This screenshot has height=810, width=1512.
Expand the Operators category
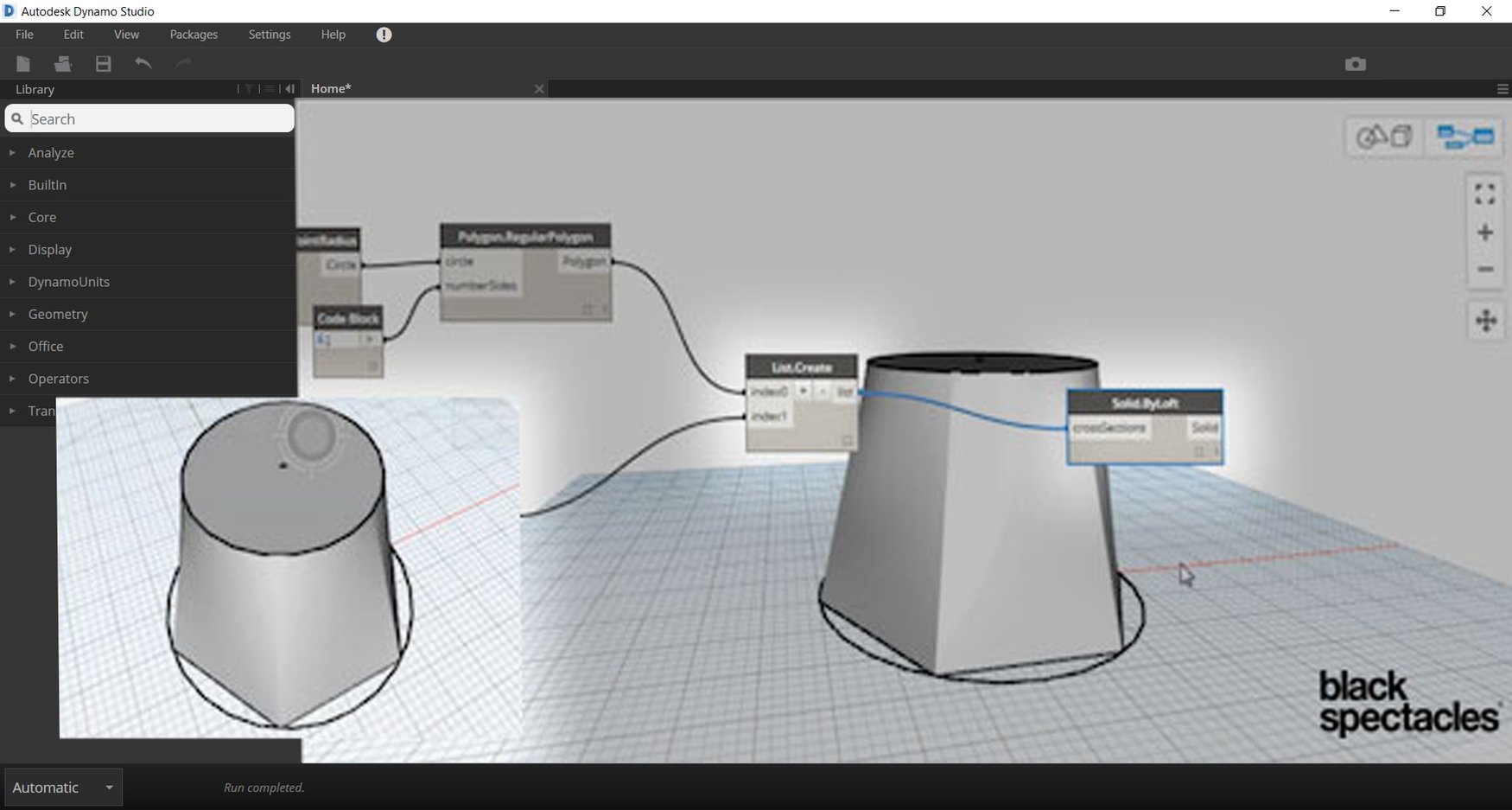[x=58, y=378]
